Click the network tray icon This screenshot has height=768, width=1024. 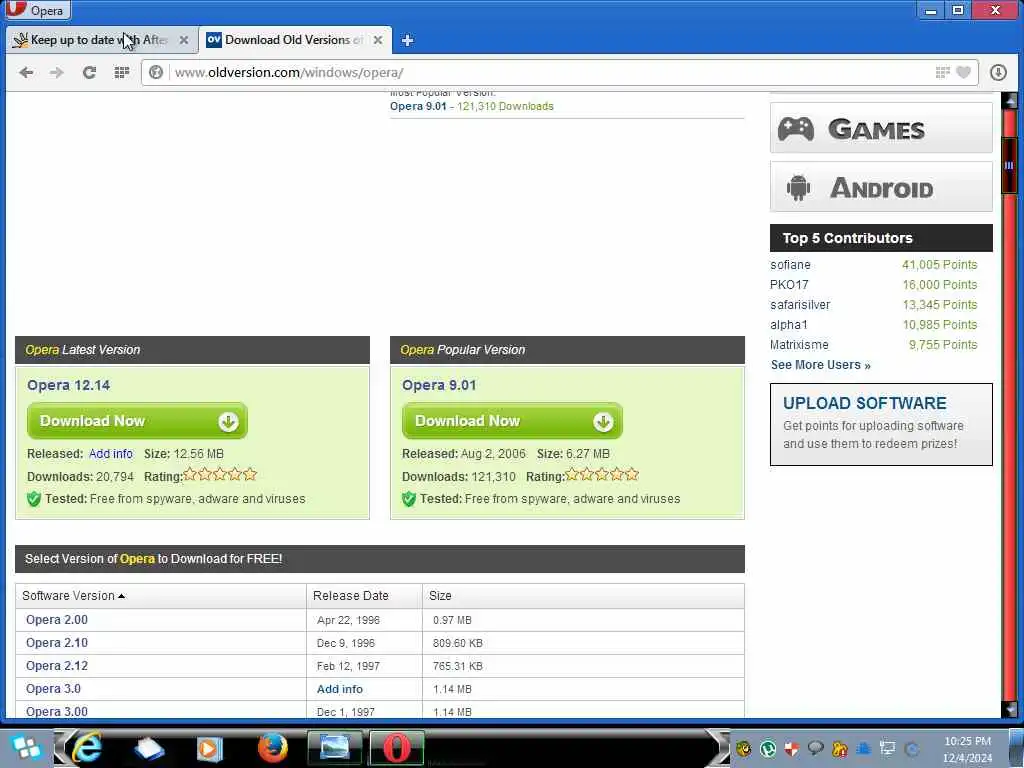pyautogui.click(x=888, y=748)
